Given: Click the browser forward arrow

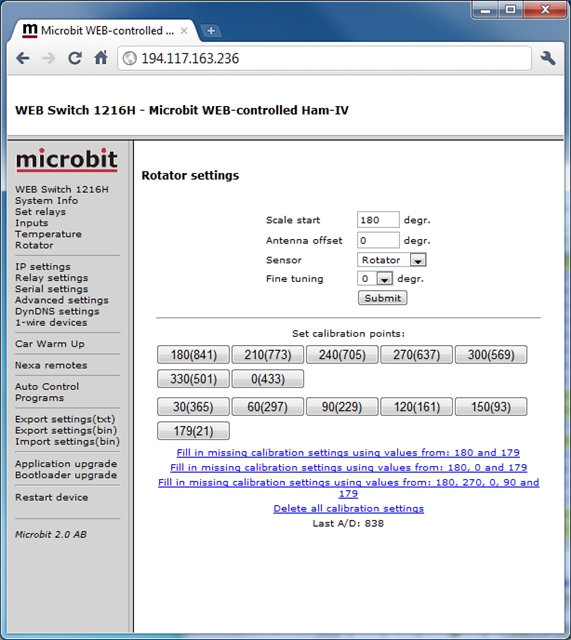Looking at the screenshot, I should [49, 58].
